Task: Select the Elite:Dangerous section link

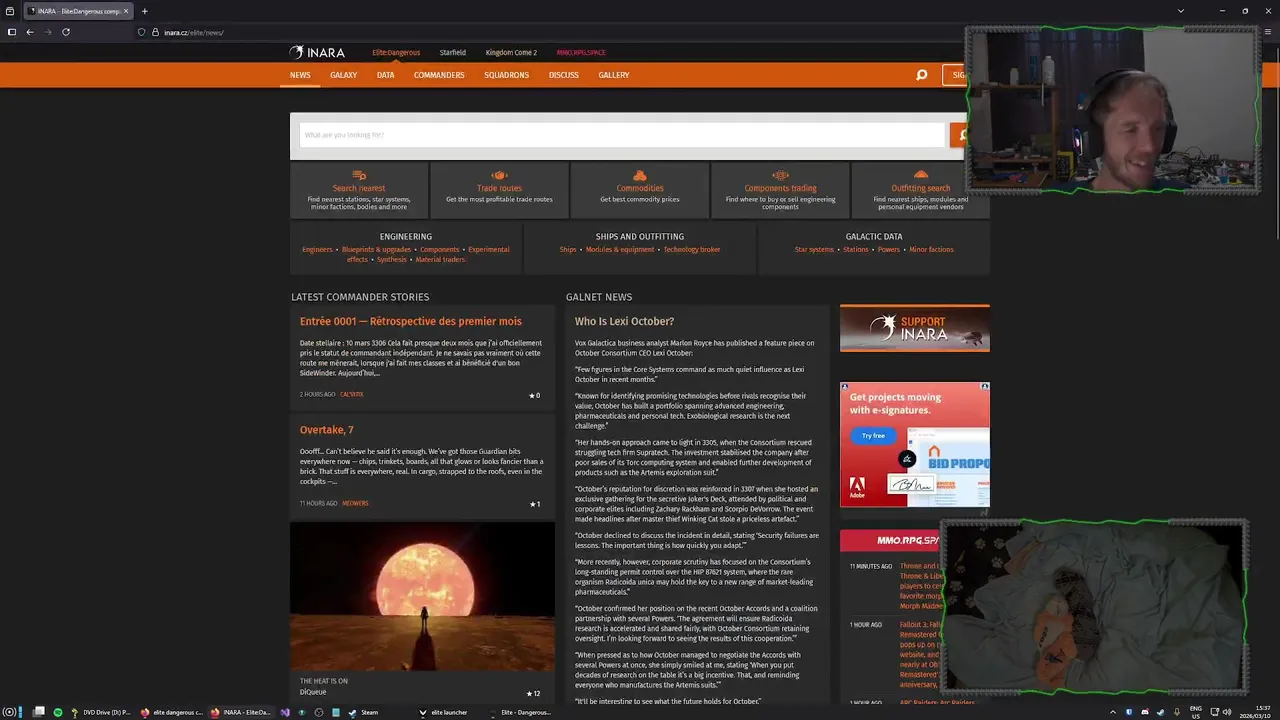Action: (396, 52)
